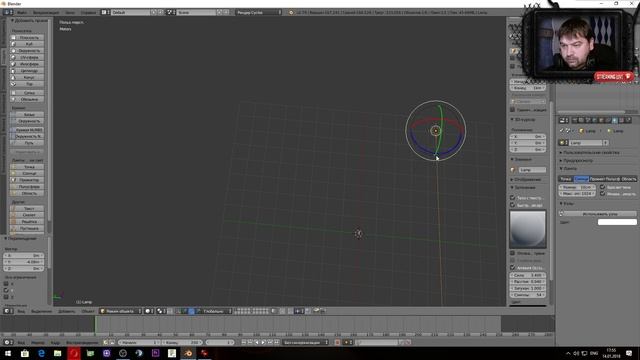Jump to the end frame in the timeline
The image size is (640, 360).
pos(276,342)
